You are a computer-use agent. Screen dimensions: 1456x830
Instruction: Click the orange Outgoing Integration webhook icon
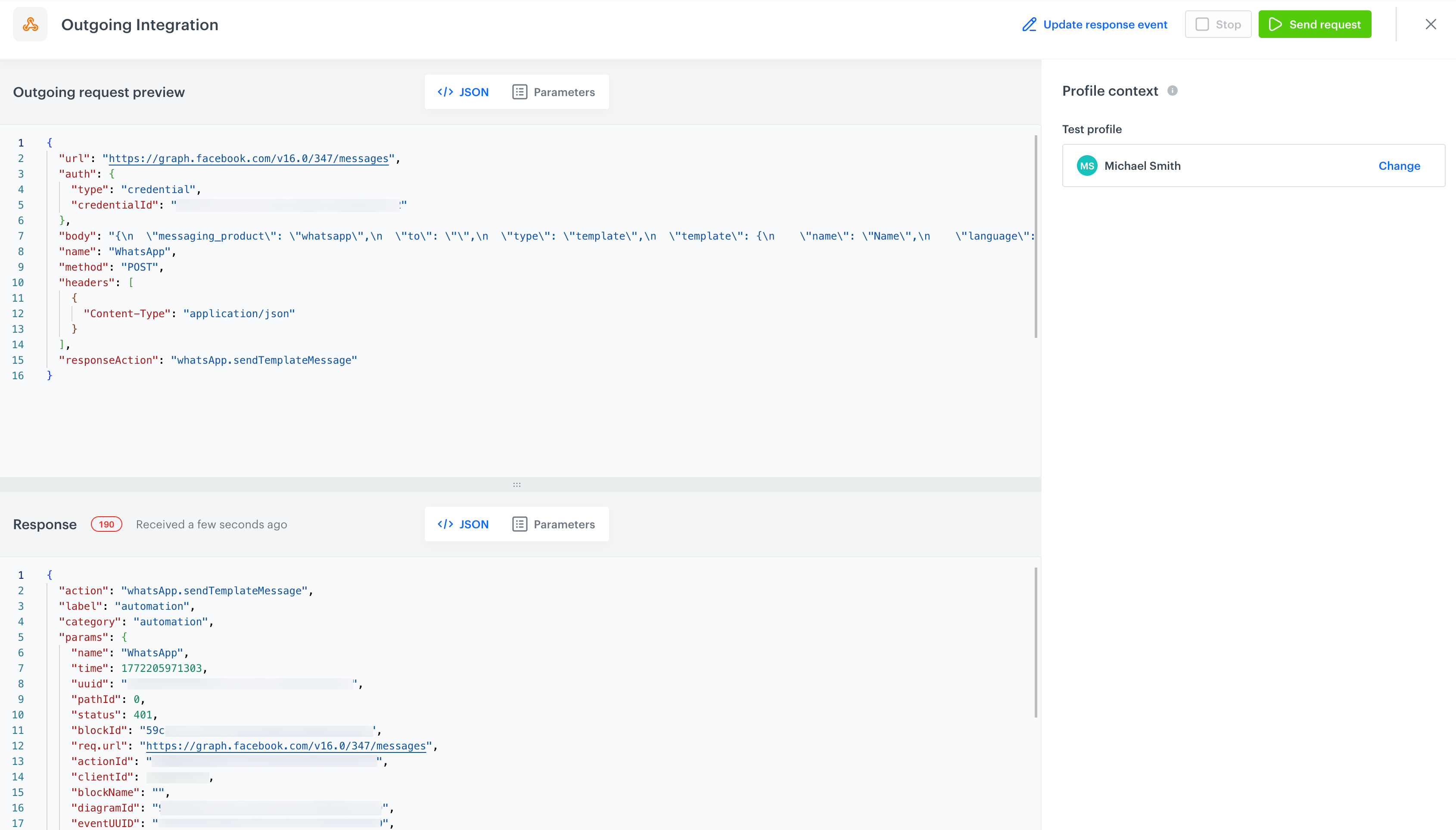[30, 24]
